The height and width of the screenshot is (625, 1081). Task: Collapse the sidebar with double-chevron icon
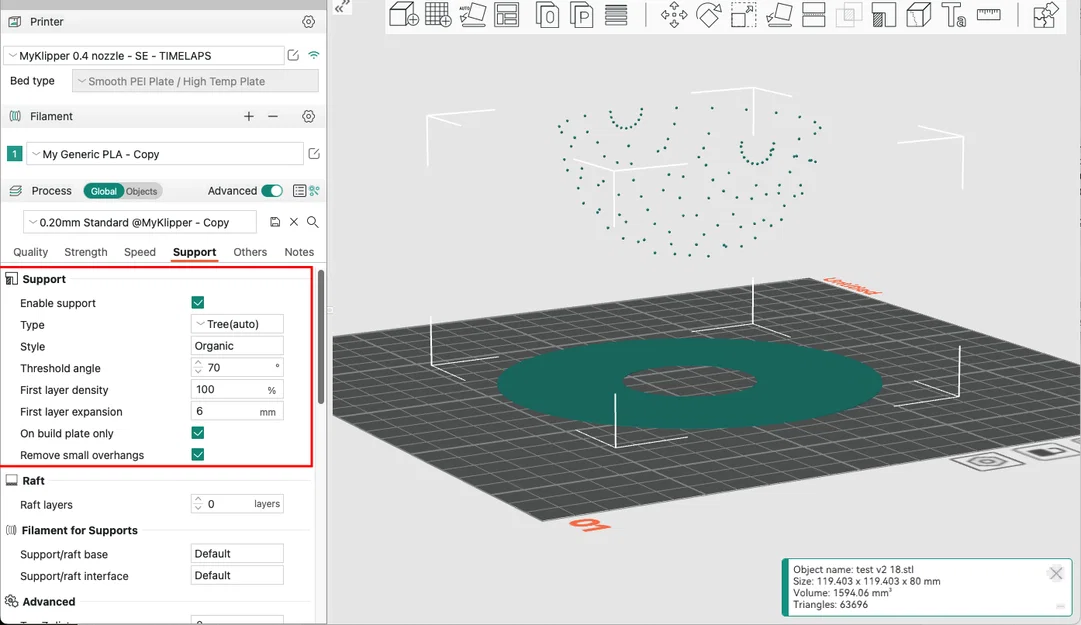[x=342, y=8]
